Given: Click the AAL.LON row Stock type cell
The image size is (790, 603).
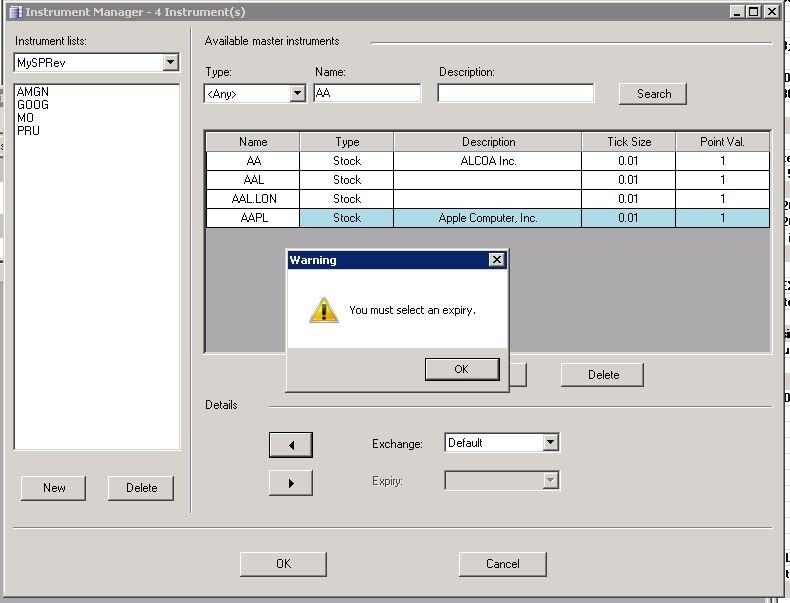Looking at the screenshot, I should pyautogui.click(x=347, y=199).
